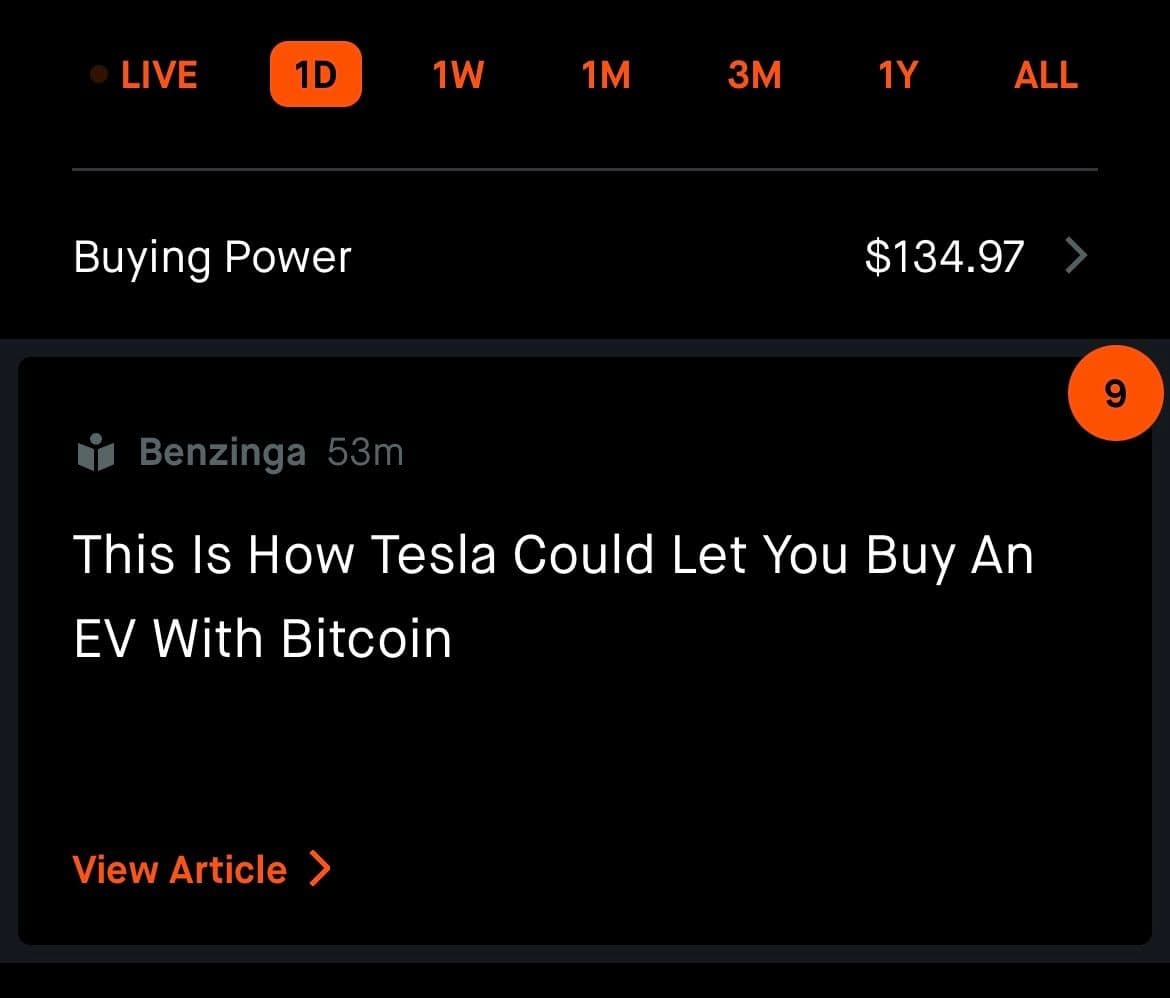
Task: Tap the $134.97 buying power amount
Action: coord(943,257)
